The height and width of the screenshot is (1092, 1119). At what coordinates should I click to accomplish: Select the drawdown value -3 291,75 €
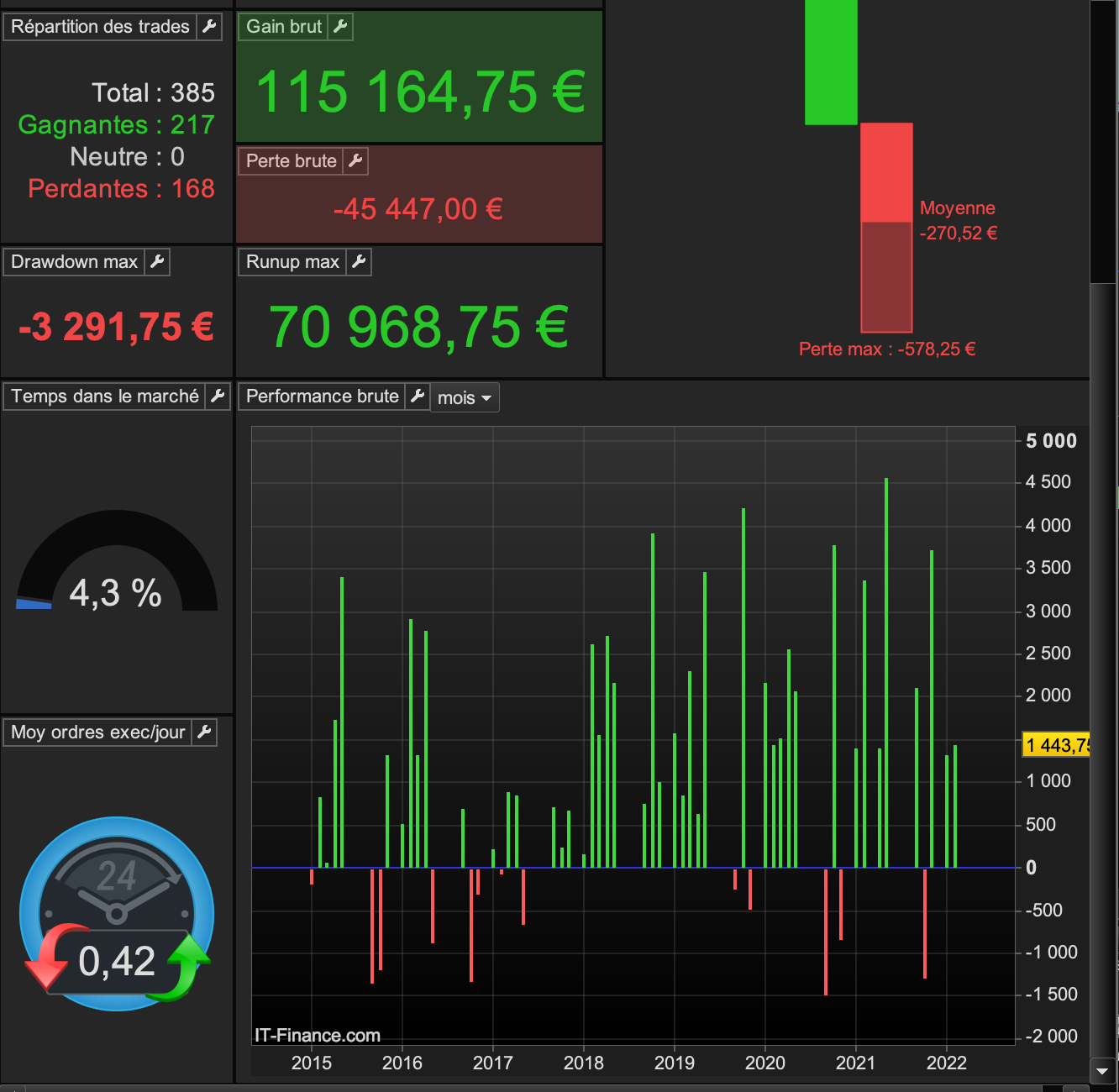(x=116, y=327)
